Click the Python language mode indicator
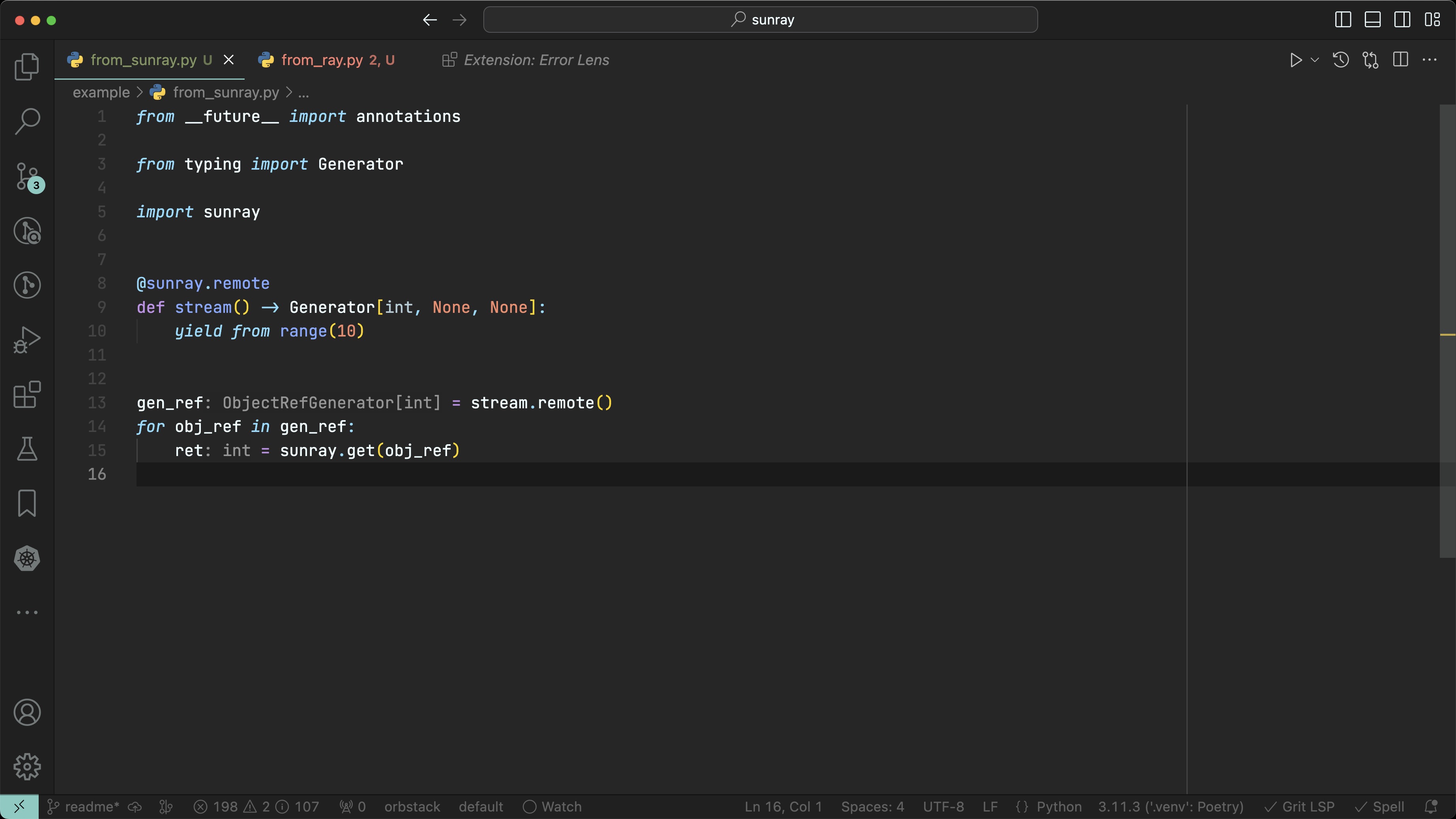The height and width of the screenshot is (819, 1456). 1059,806
